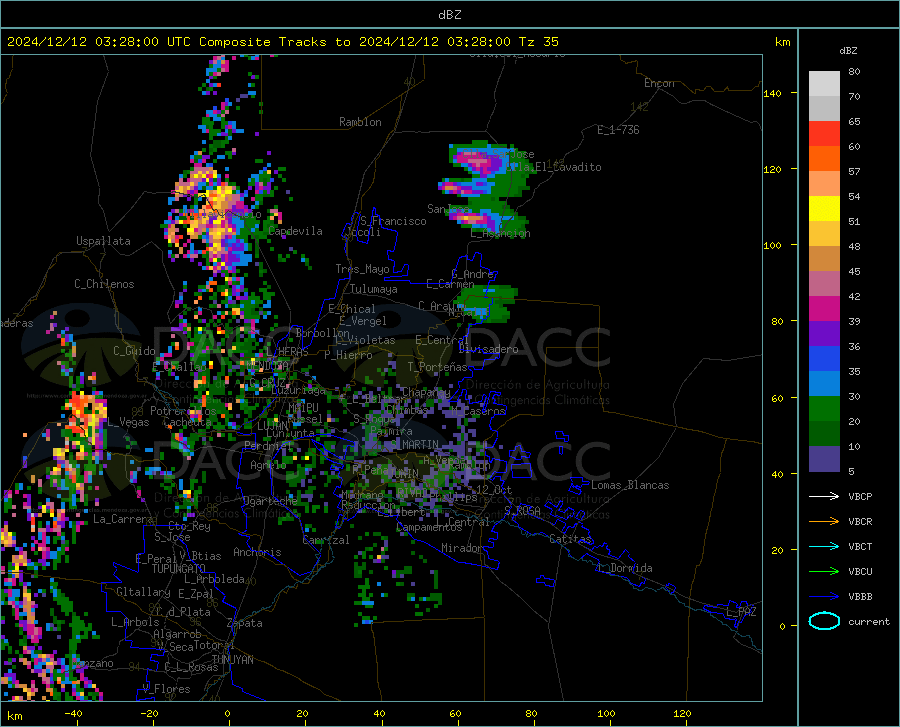
Task: Click the green VBCU arrow icon in legend
Action: tap(824, 572)
